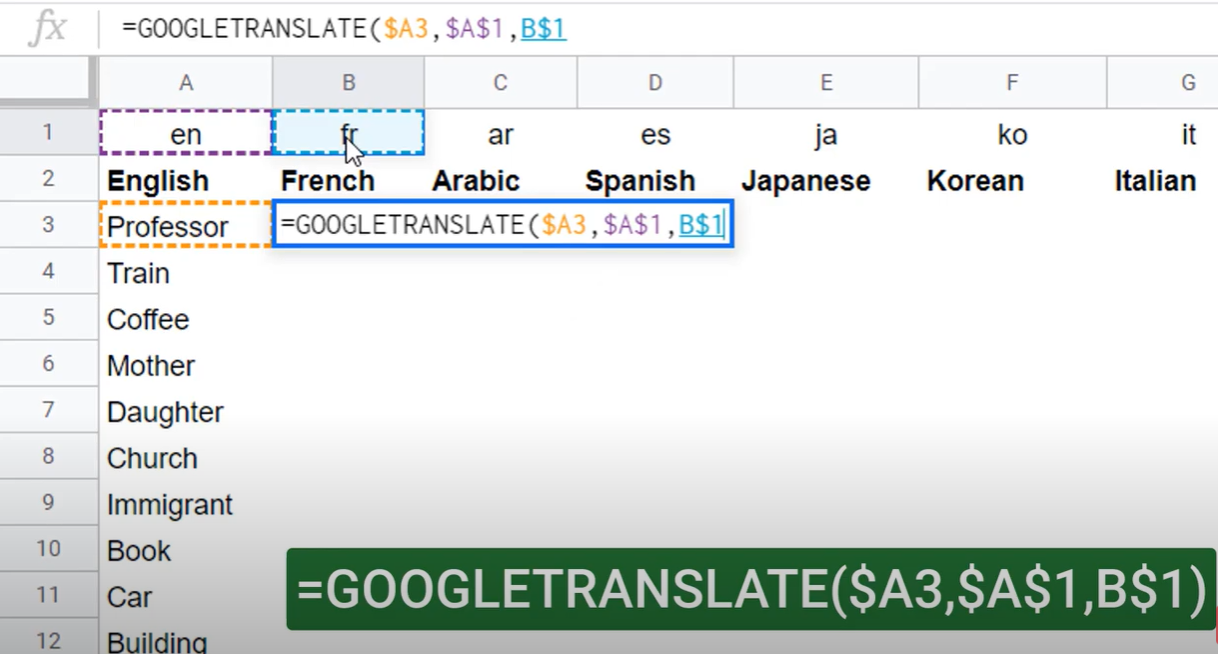Select row 9 header
This screenshot has width=1218, height=654.
coord(48,502)
